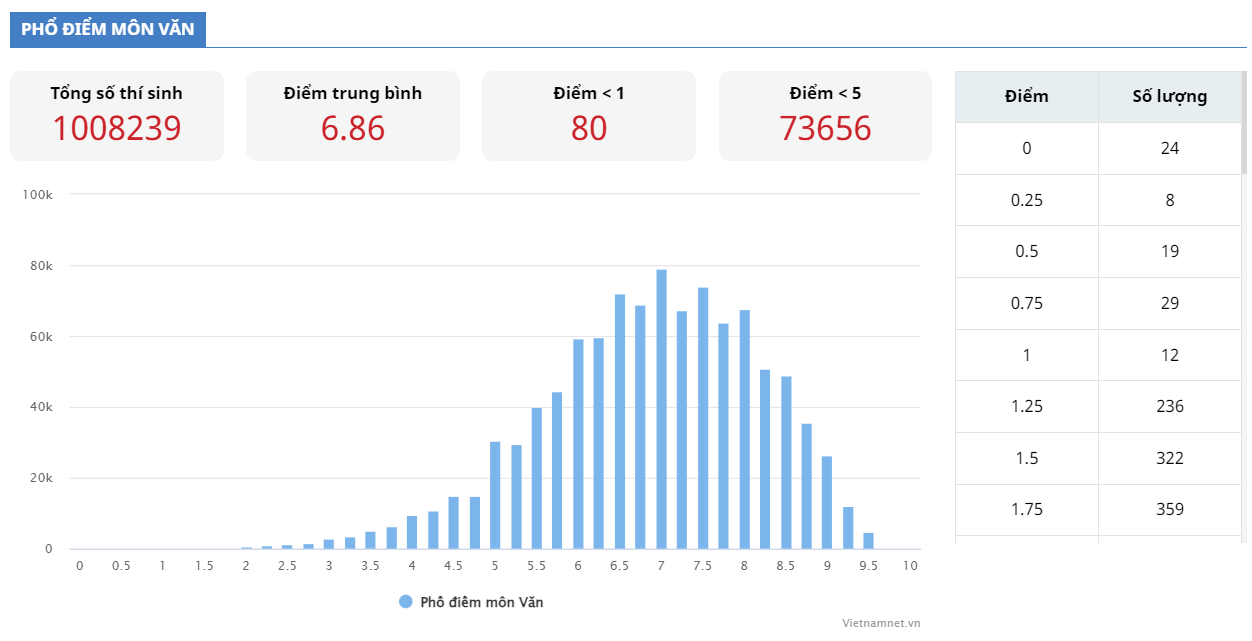Click the 'Tổng số thí sinh' card
1252x641 pixels.
(117, 116)
